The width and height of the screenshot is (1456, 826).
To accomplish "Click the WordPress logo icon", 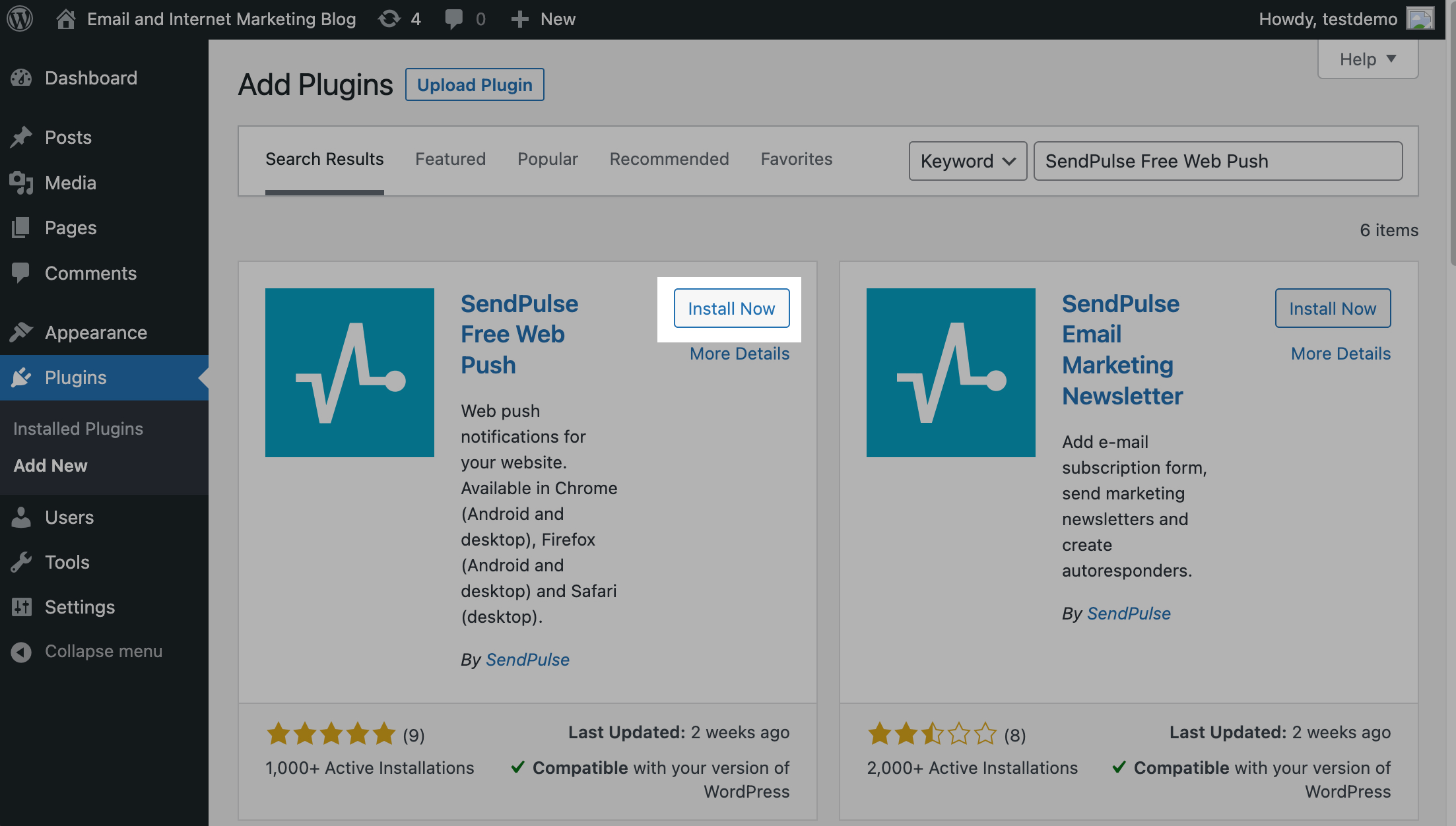I will pyautogui.click(x=20, y=18).
